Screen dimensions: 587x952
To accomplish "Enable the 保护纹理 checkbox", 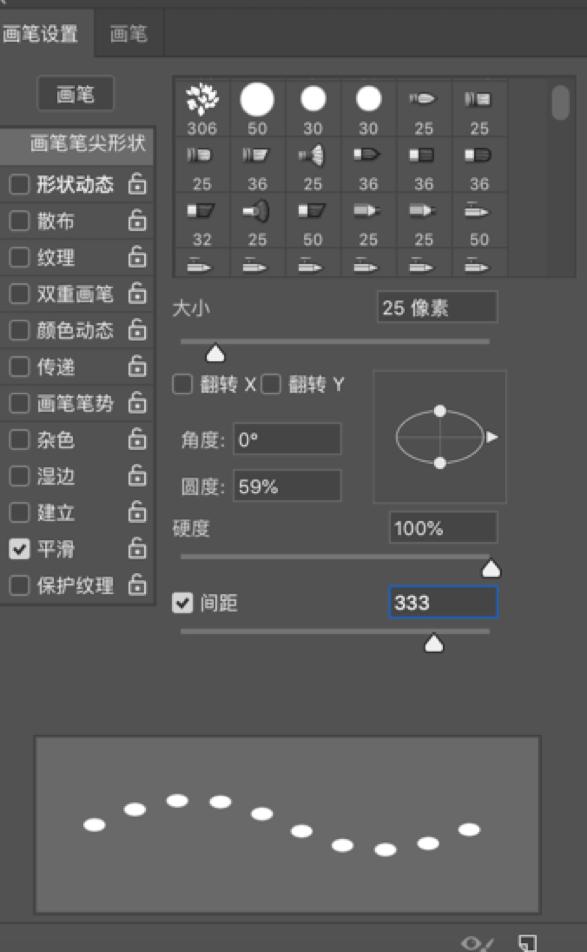I will [19, 585].
